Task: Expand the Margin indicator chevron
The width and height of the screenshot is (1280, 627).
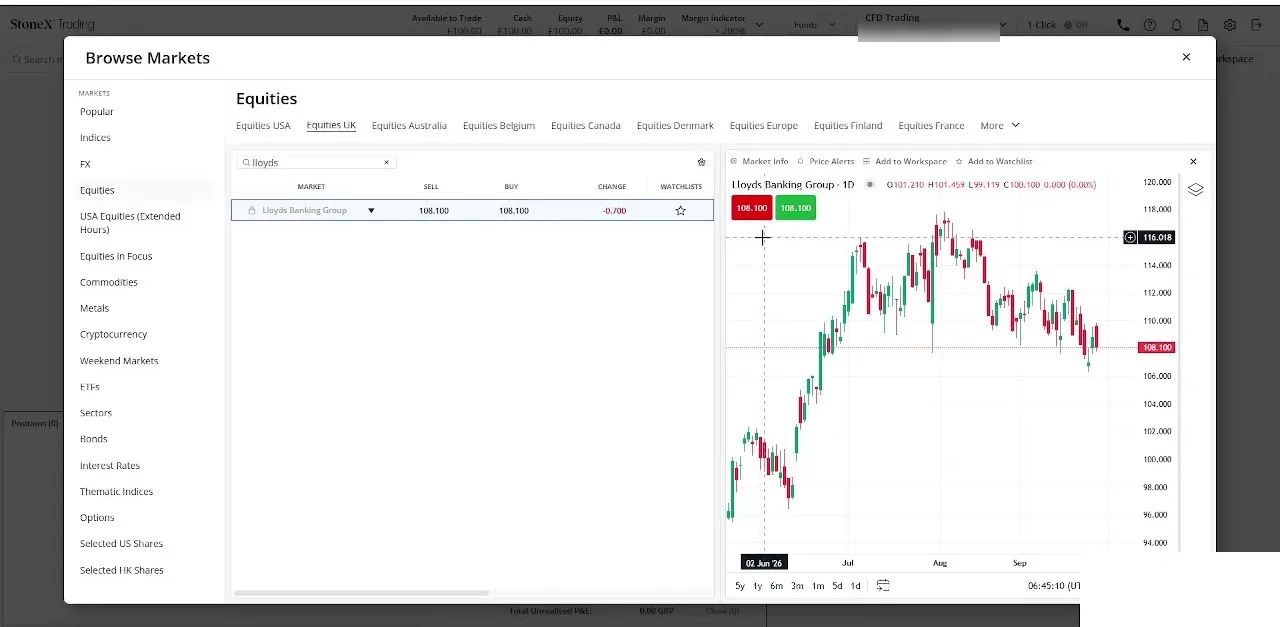Action: pyautogui.click(x=759, y=25)
